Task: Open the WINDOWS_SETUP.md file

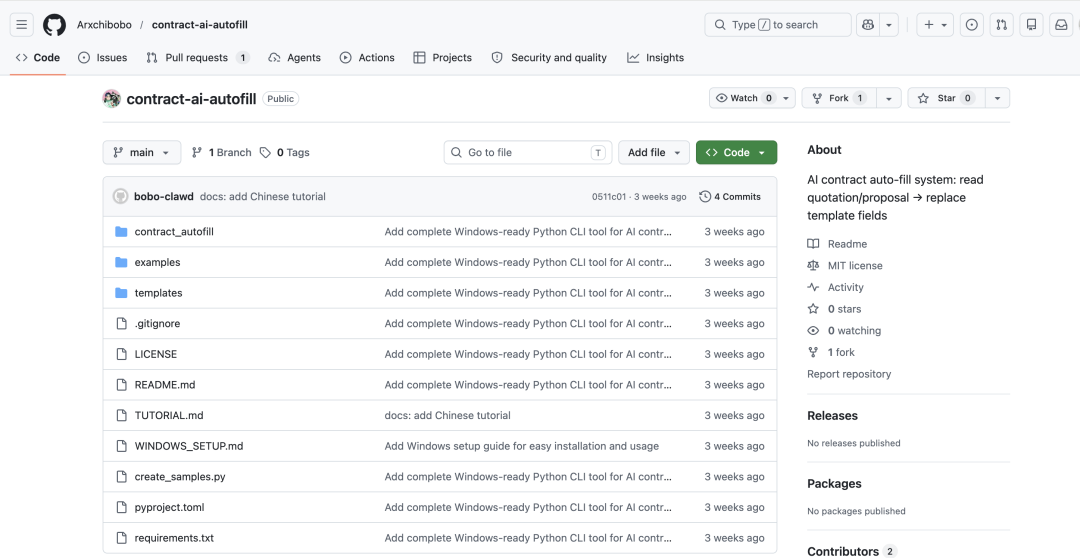Action: click(x=189, y=446)
